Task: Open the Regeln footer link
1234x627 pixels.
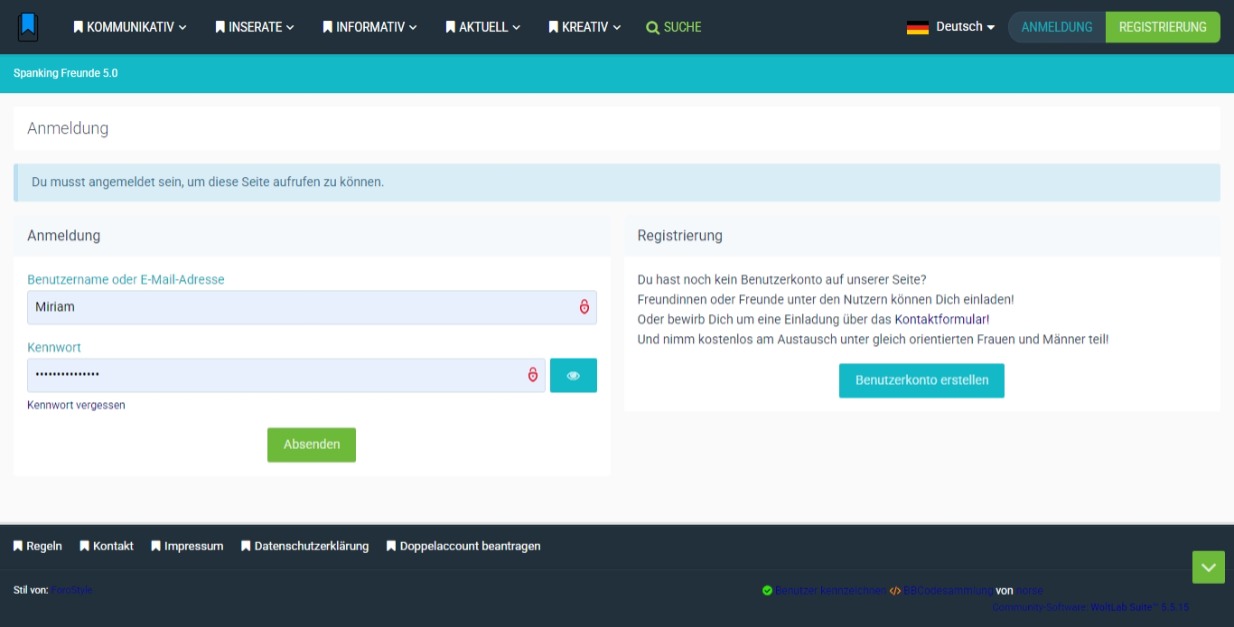Action: point(38,546)
